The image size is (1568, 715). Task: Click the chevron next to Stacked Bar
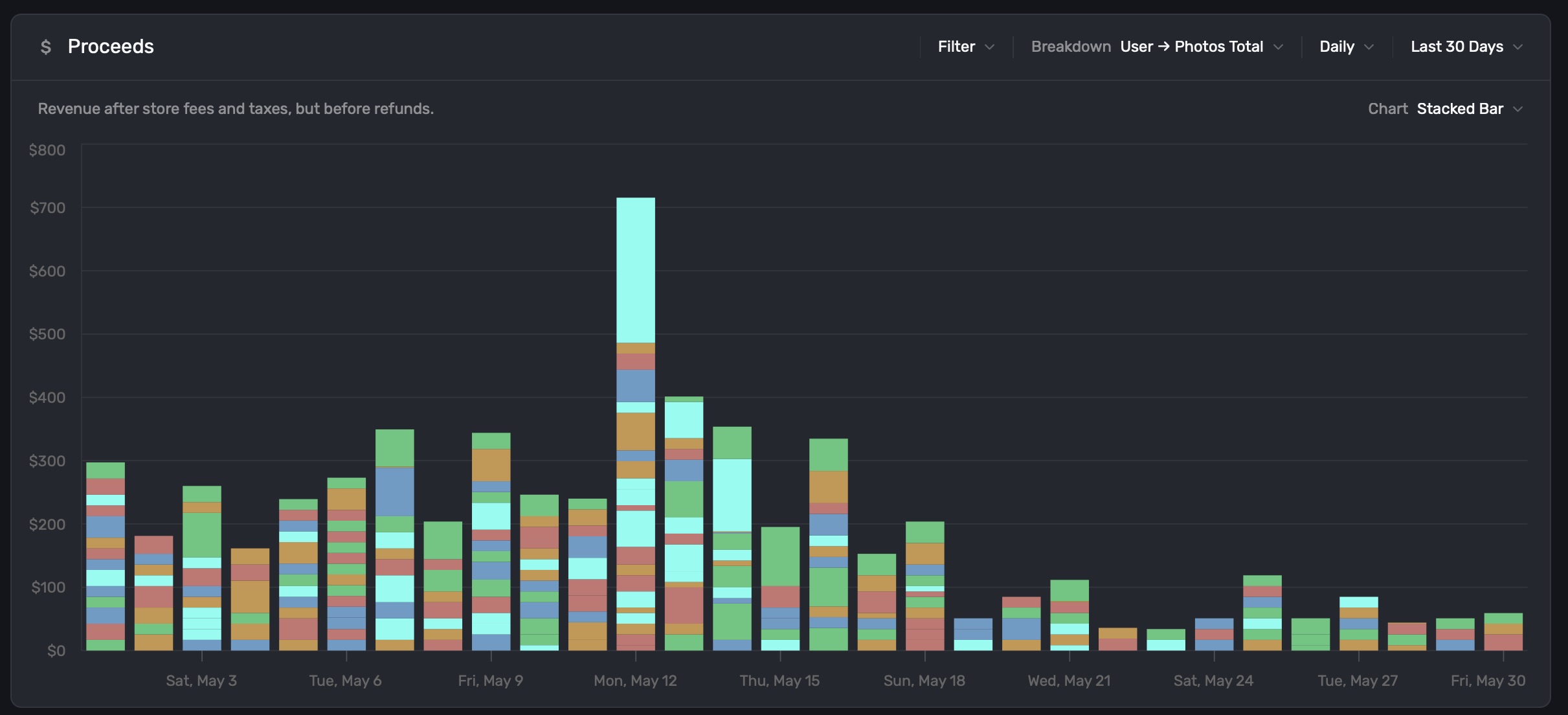point(1518,109)
